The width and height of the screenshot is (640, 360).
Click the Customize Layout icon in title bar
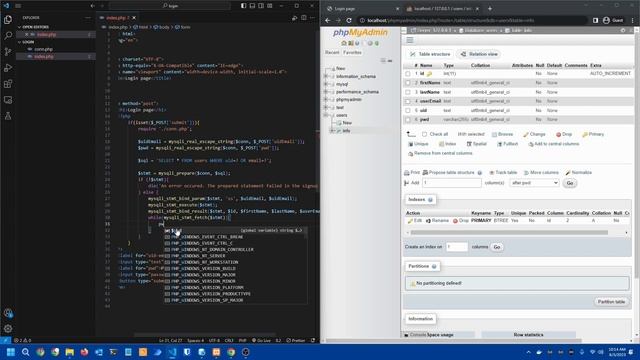tap(270, 6)
